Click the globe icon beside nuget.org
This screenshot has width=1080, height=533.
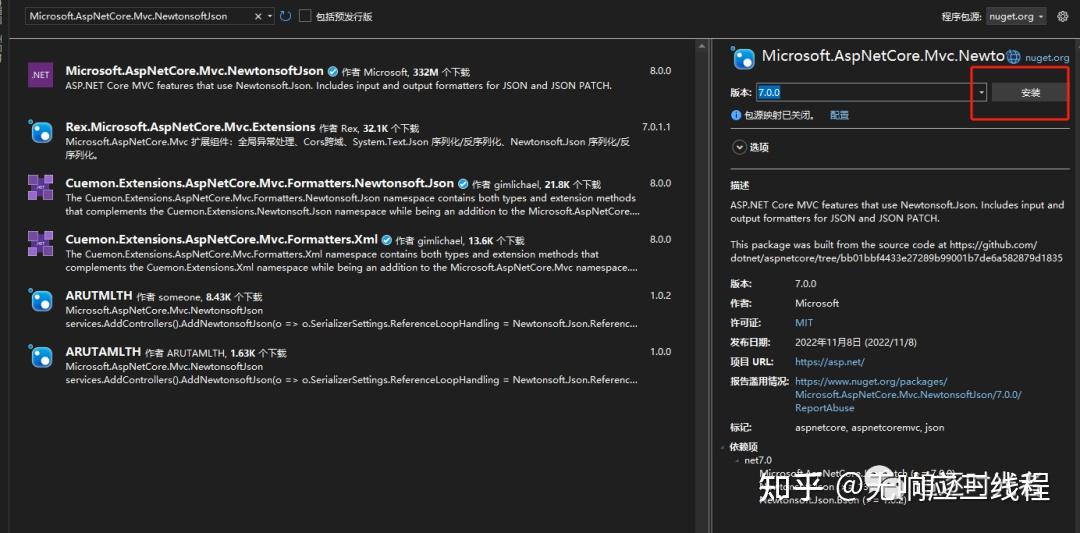pyautogui.click(x=1013, y=57)
